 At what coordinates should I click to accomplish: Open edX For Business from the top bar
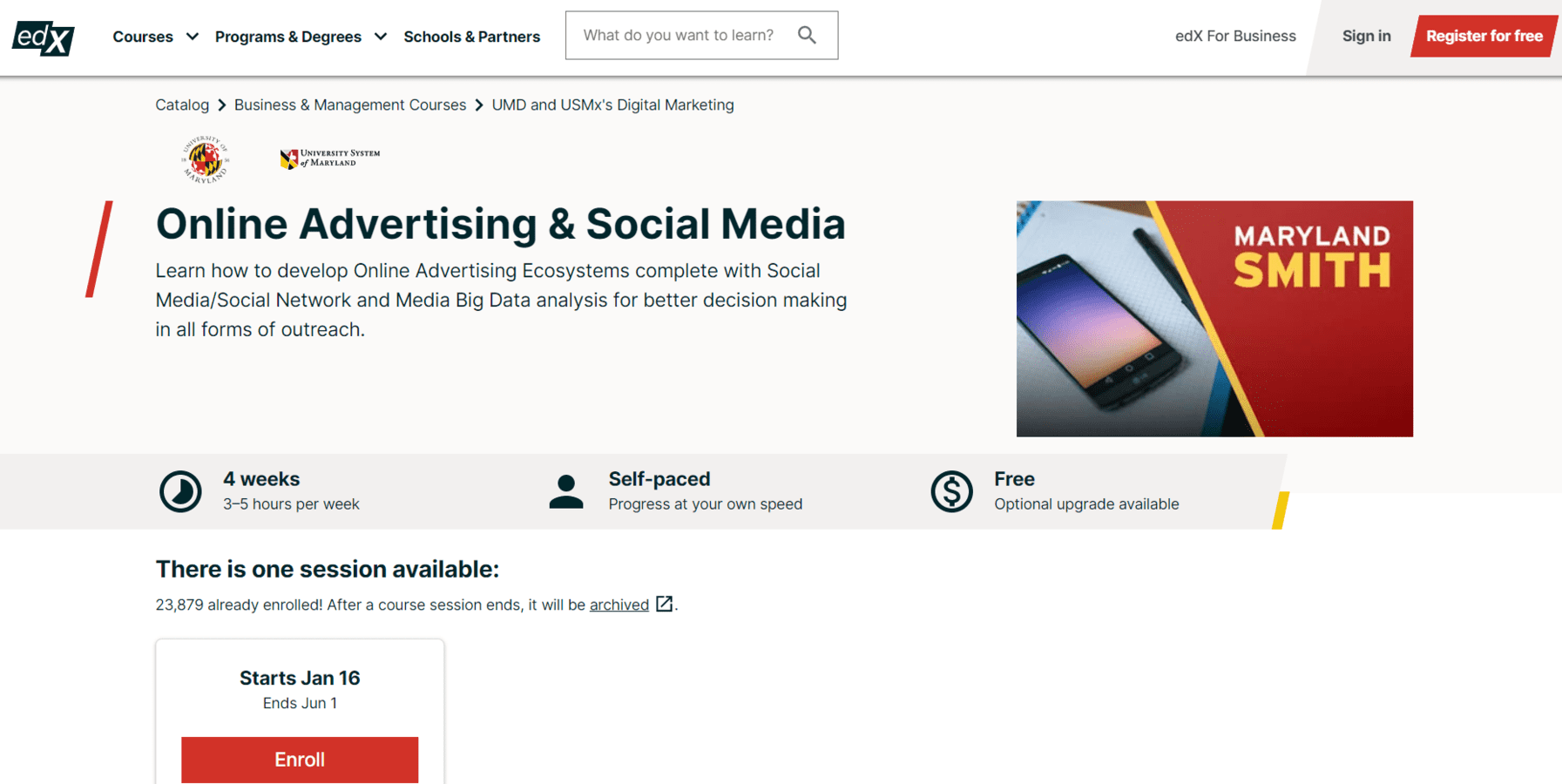(x=1234, y=36)
